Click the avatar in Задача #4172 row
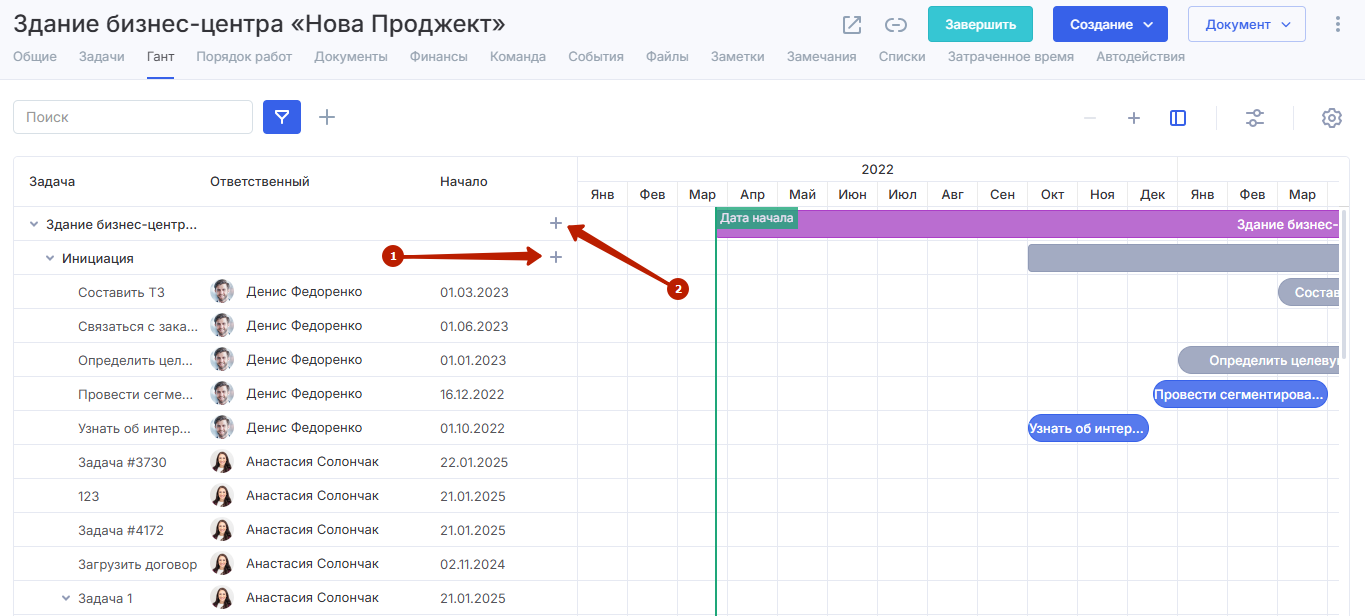 (x=222, y=529)
